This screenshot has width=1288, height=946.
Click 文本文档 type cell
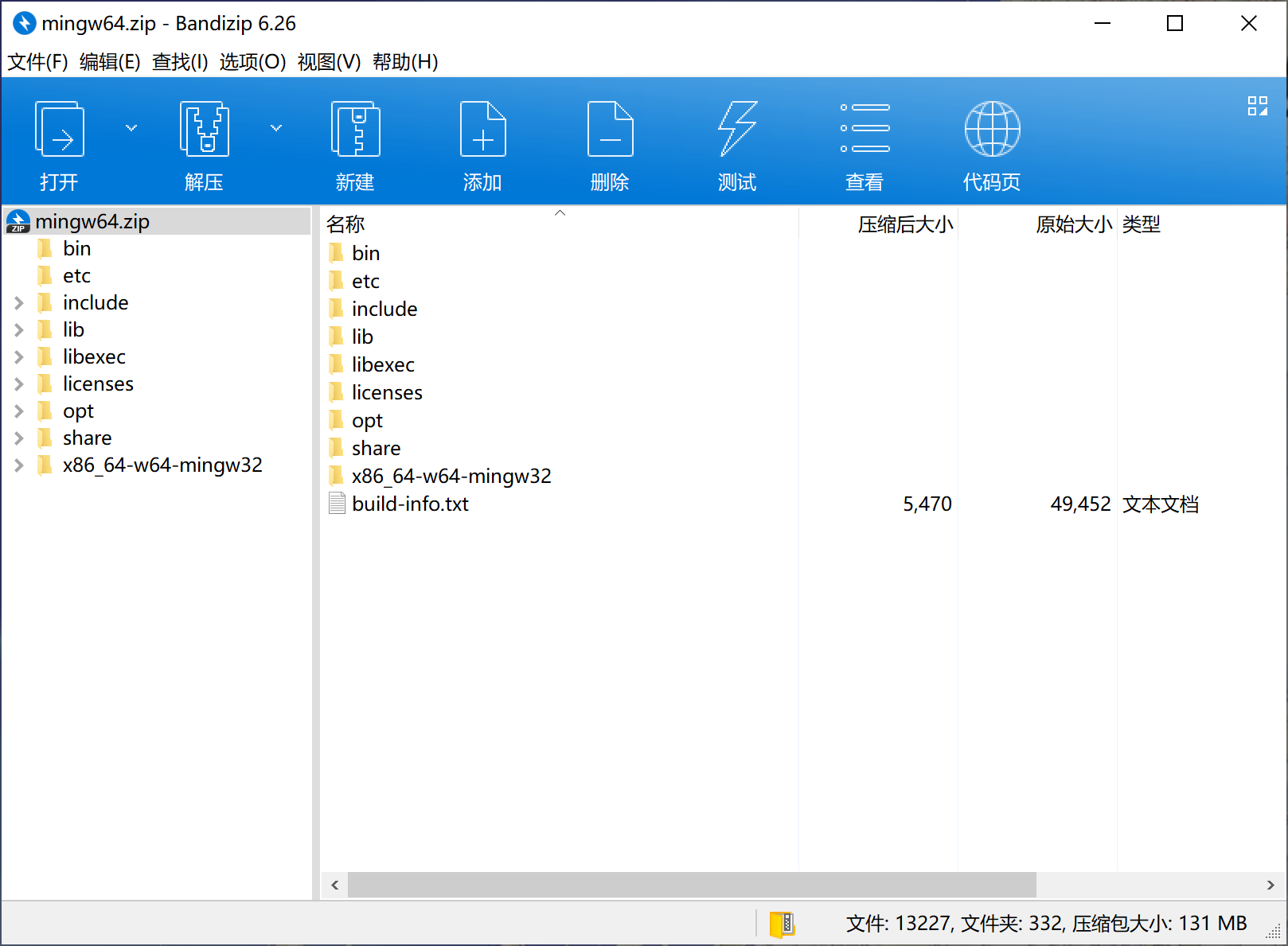[x=1161, y=504]
